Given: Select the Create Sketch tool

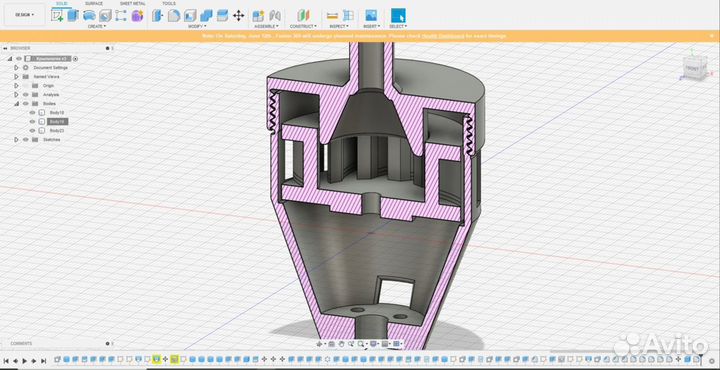Looking at the screenshot, I should click(x=57, y=16).
